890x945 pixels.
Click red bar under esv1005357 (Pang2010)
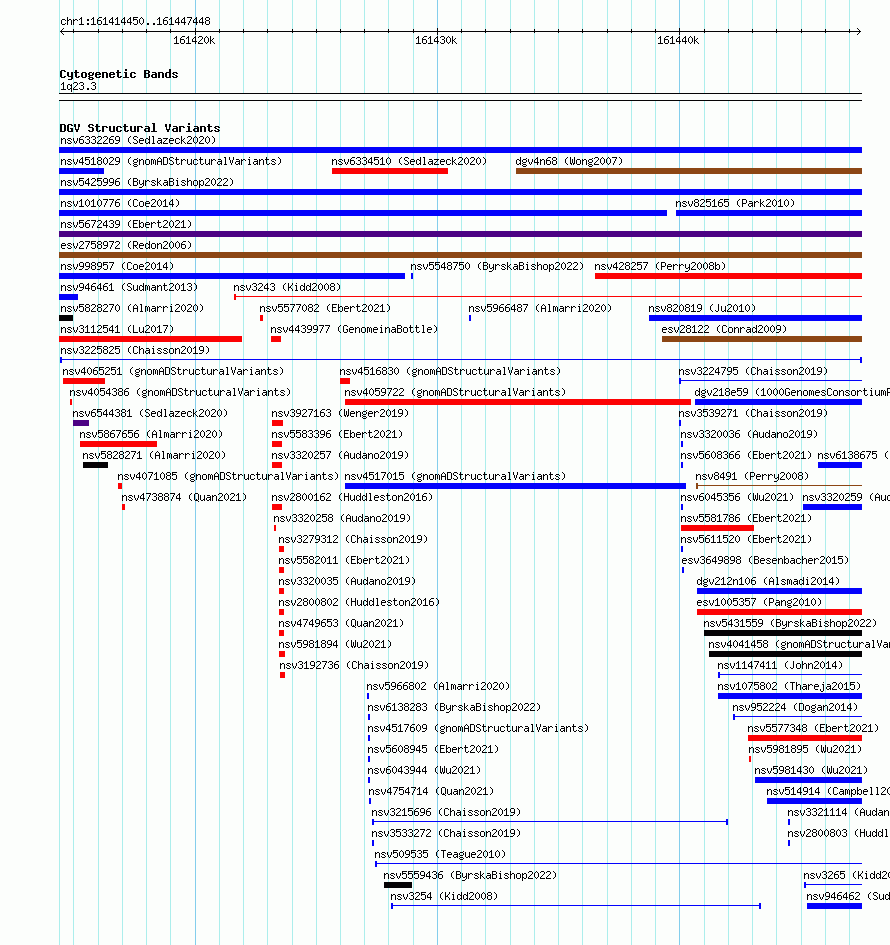(779, 612)
